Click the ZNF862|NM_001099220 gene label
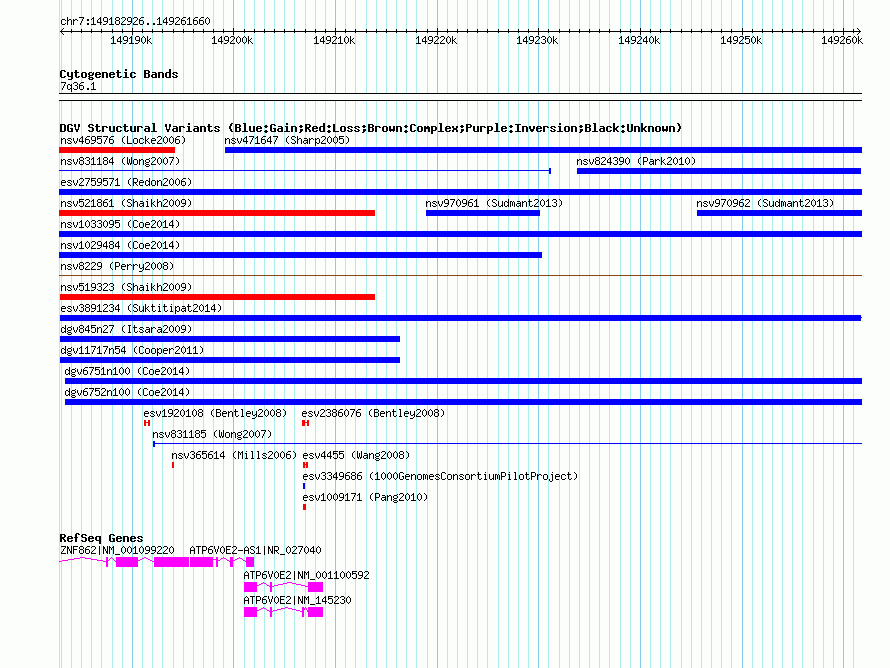Image resolution: width=890 pixels, height=668 pixels. coord(117,550)
